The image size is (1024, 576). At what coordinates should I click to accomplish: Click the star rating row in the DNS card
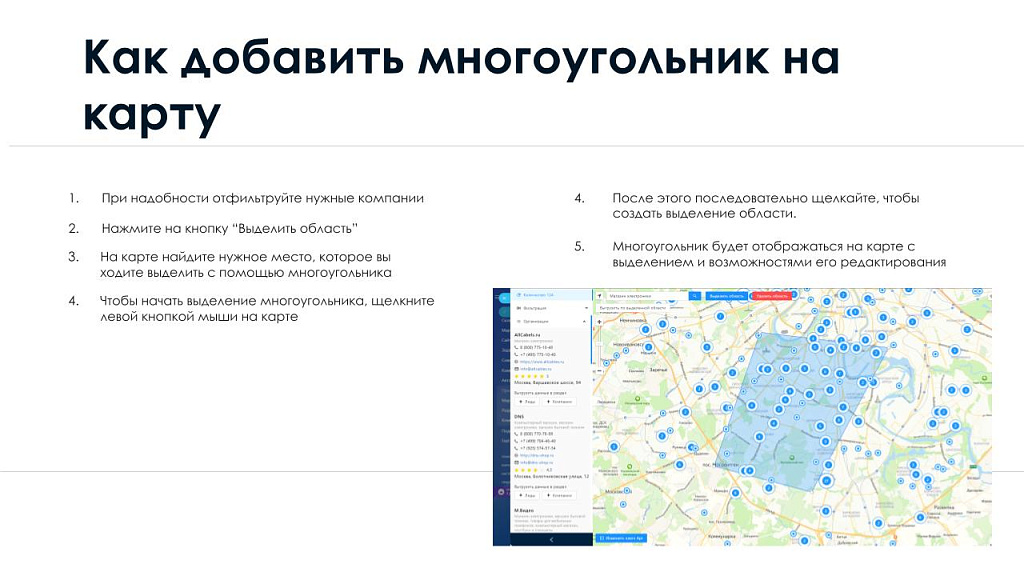point(524,470)
